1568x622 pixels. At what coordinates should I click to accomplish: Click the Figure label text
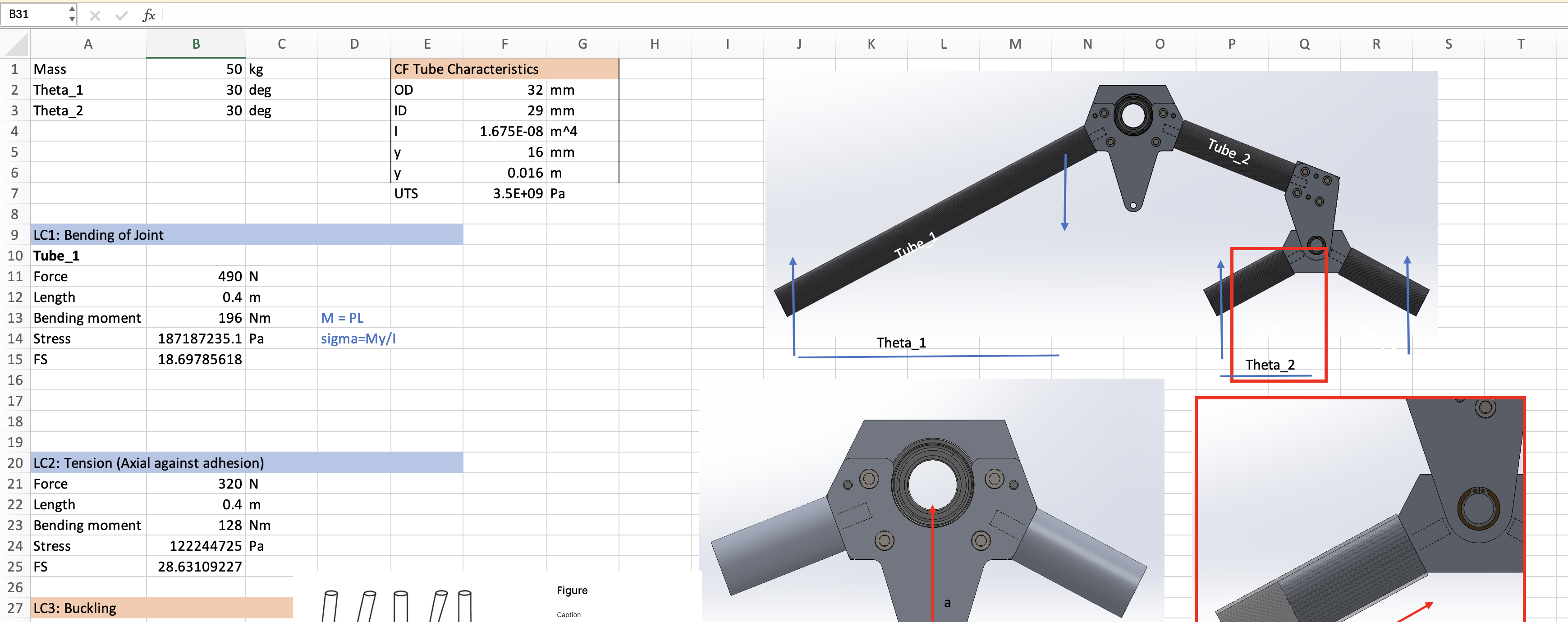[x=572, y=590]
